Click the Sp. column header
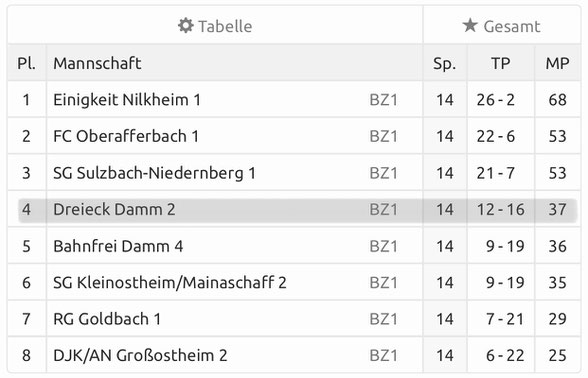This screenshot has width=588, height=378. pyautogui.click(x=444, y=63)
